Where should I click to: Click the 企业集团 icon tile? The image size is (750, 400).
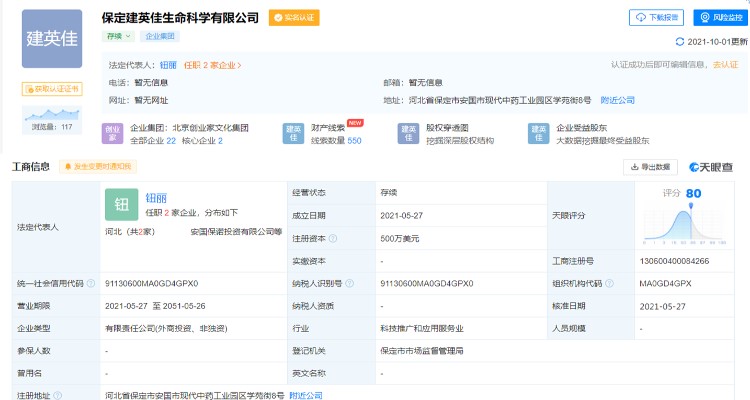113,134
